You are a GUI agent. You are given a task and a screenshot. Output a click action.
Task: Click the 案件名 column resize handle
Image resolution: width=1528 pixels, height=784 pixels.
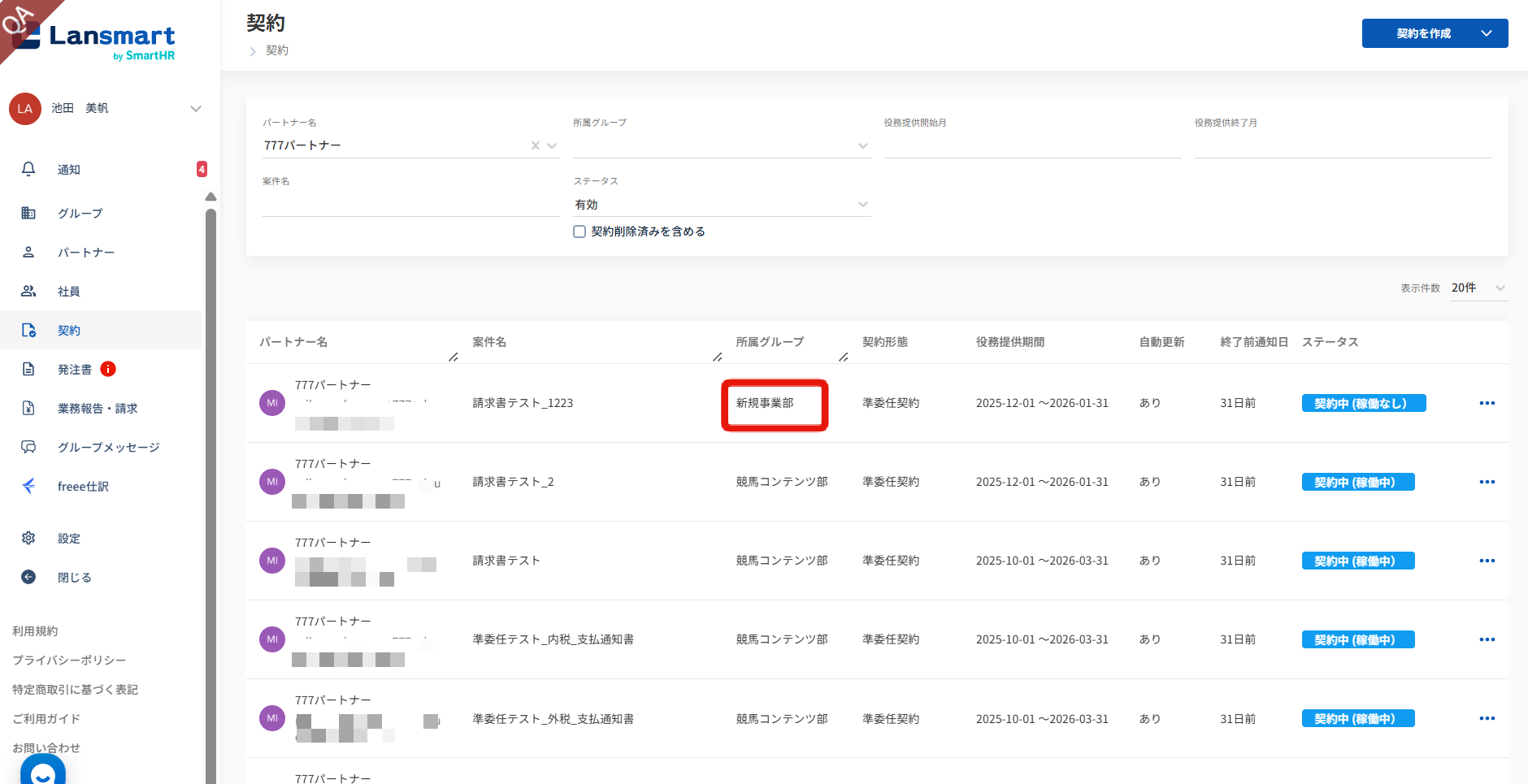(718, 357)
